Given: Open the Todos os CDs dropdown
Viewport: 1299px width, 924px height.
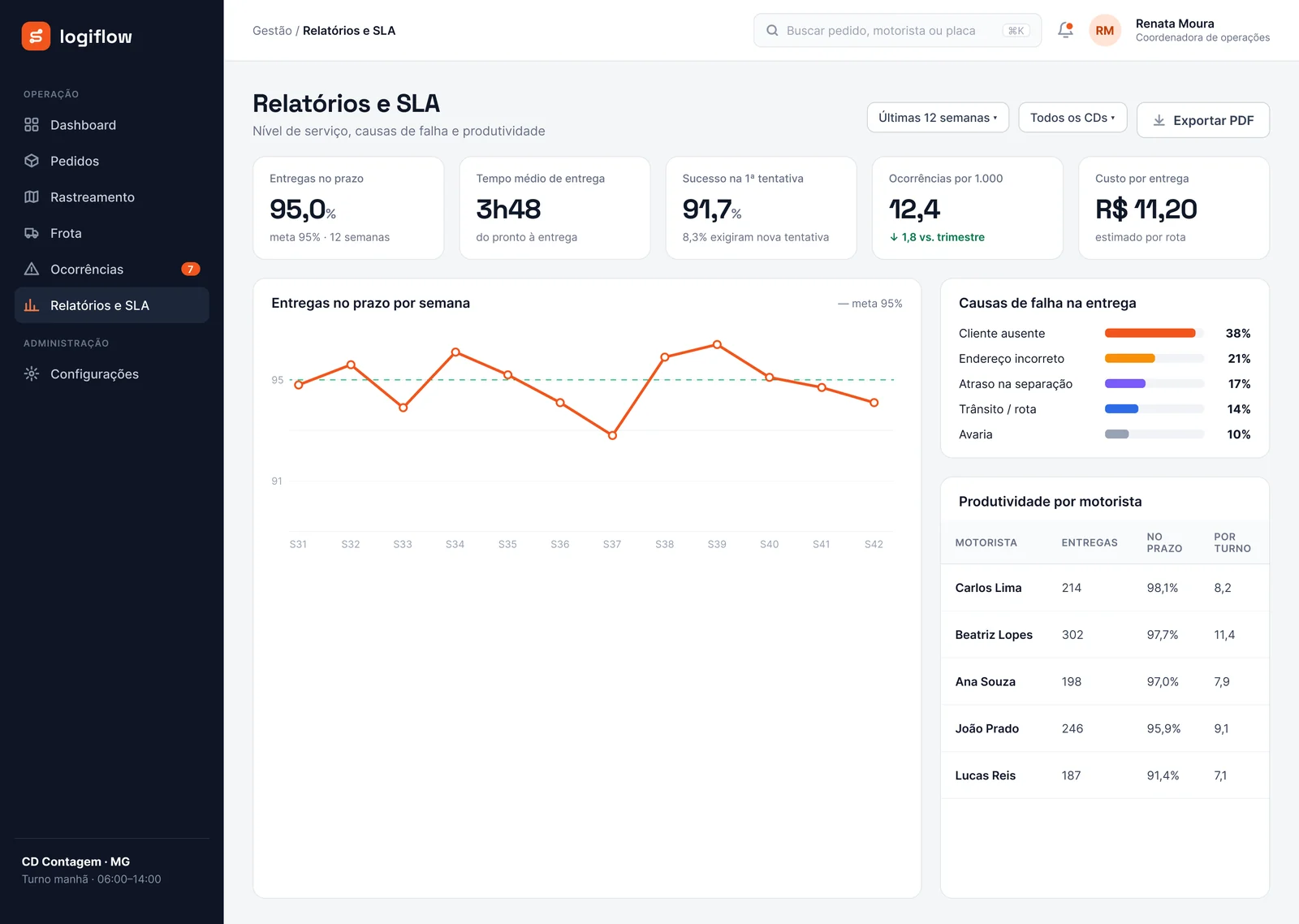Looking at the screenshot, I should (x=1072, y=118).
